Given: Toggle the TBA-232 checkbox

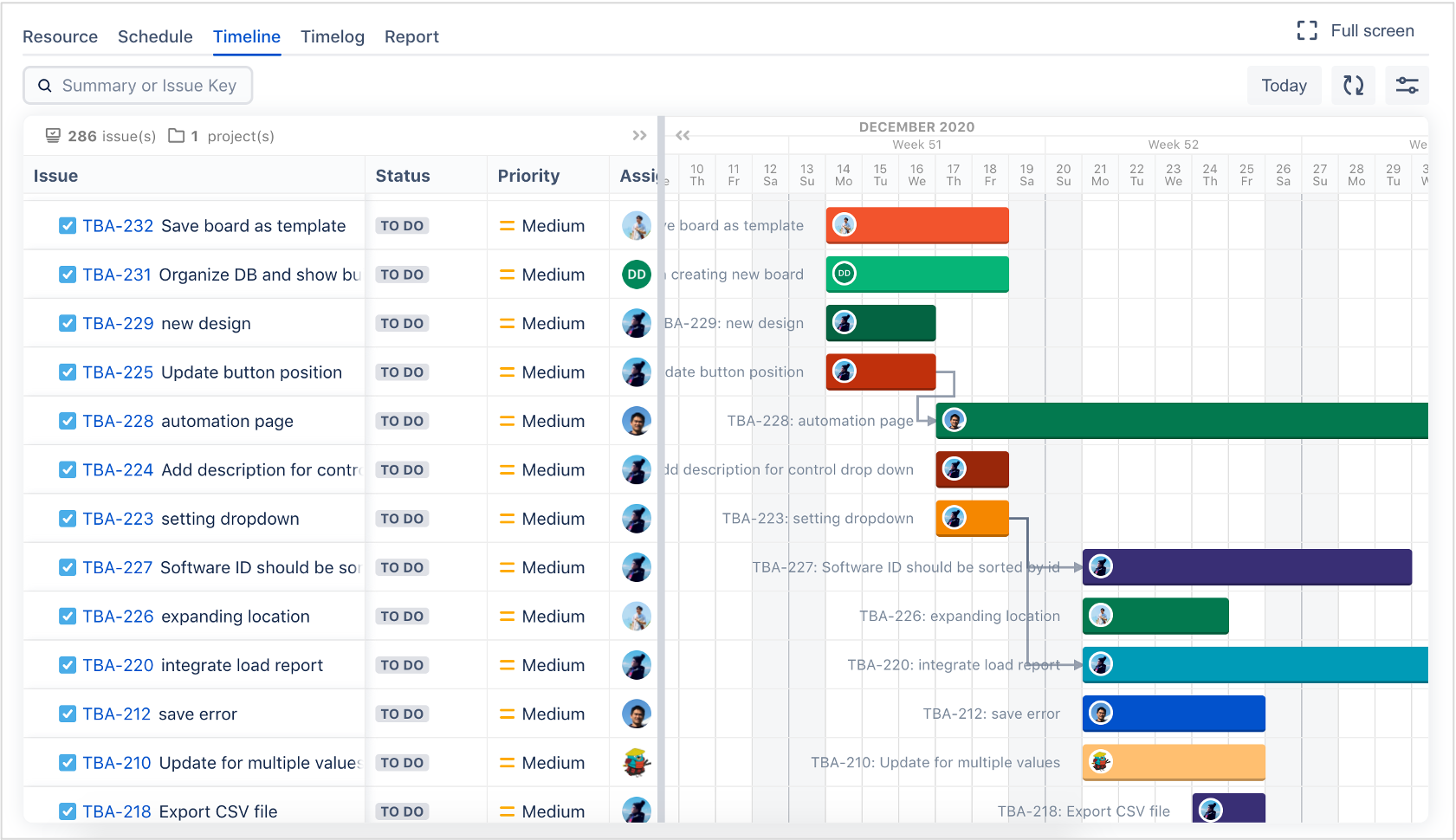Looking at the screenshot, I should click(68, 226).
